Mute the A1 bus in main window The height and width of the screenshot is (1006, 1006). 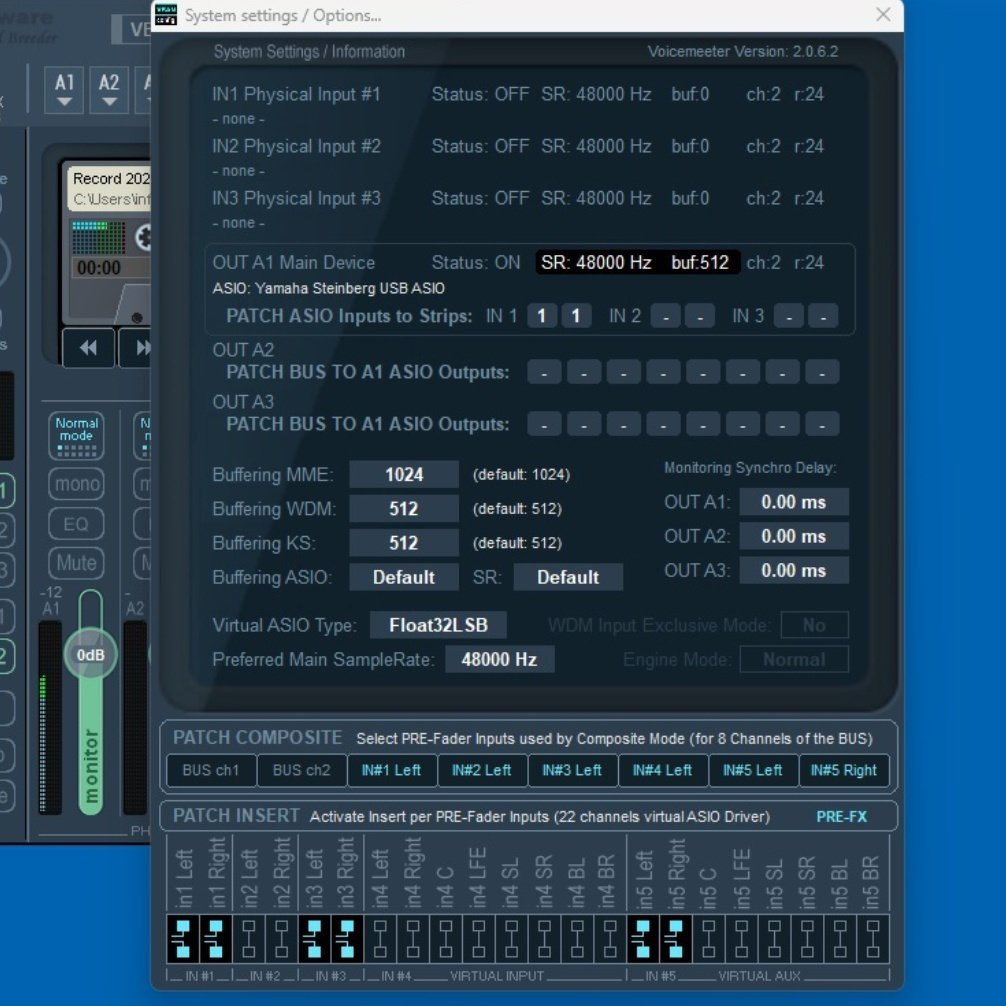tap(76, 563)
